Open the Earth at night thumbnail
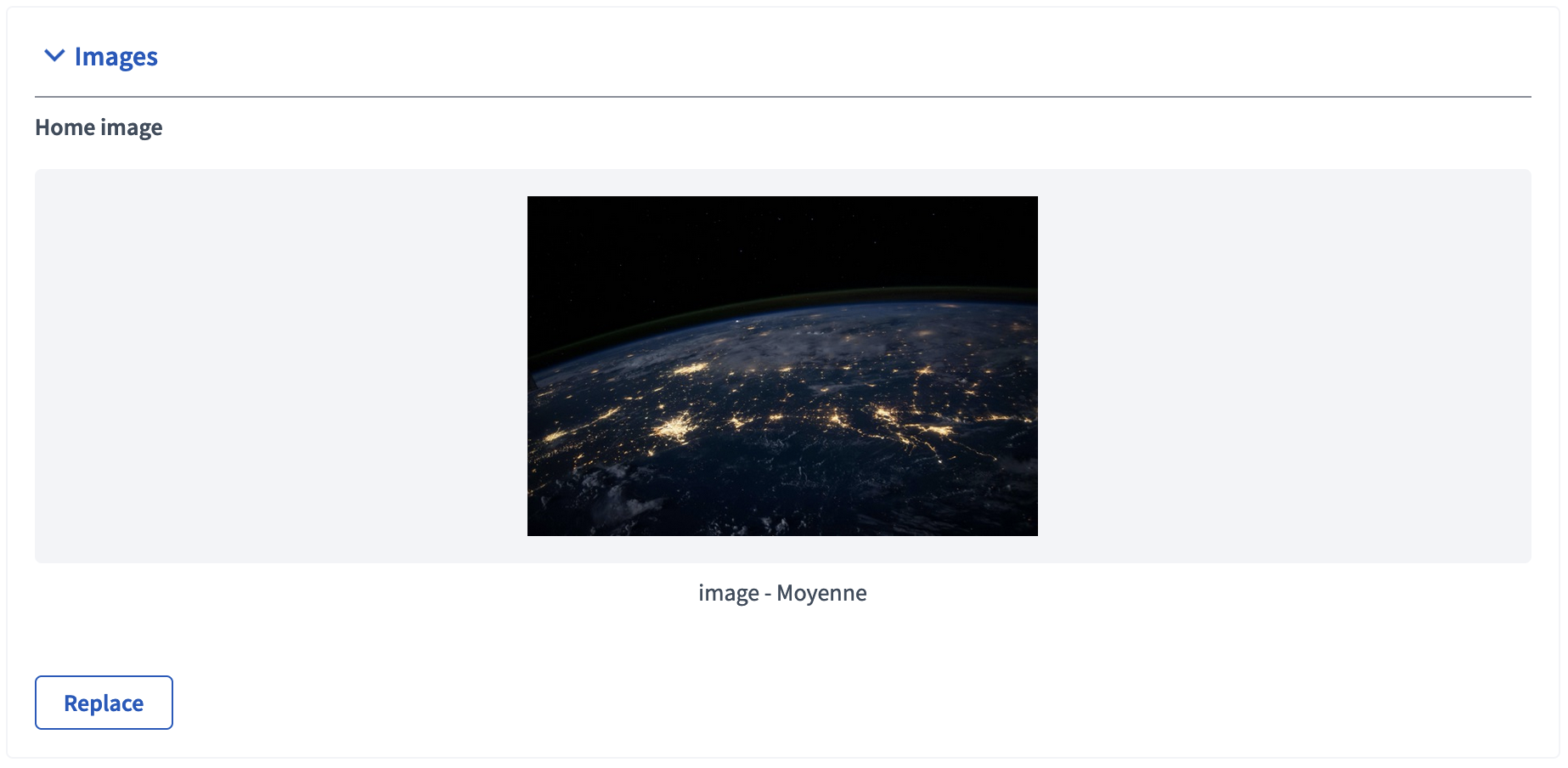This screenshot has height=768, width=1568. click(x=782, y=366)
